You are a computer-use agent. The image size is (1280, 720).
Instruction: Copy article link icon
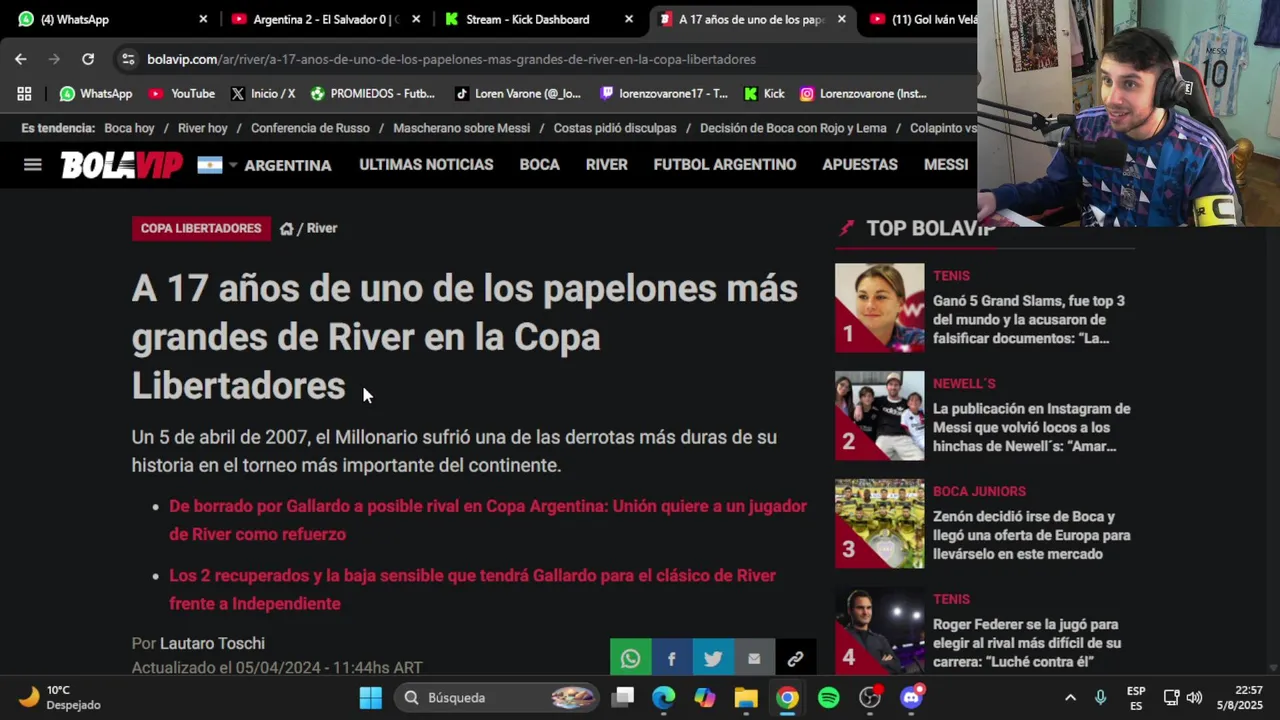tap(795, 658)
